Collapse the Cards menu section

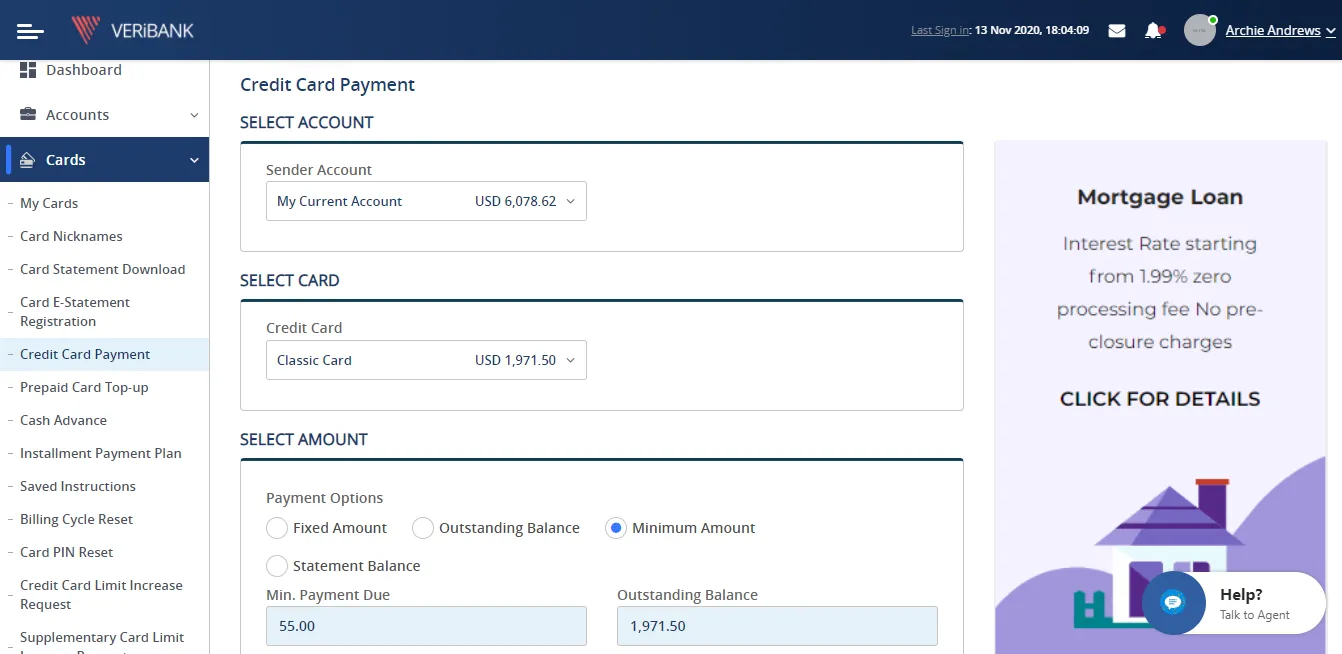pyautogui.click(x=194, y=160)
